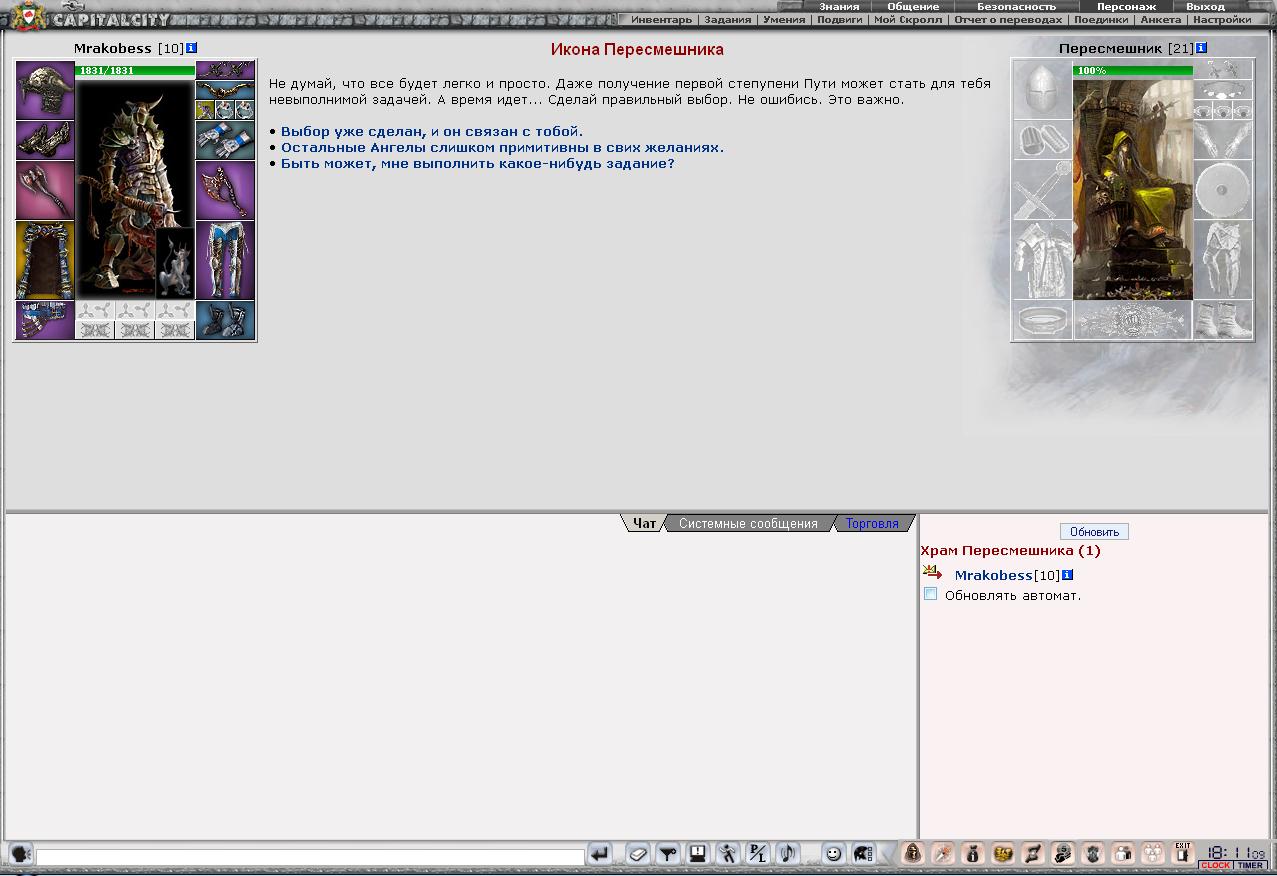Click the money bag bottom icon
1277x876 pixels.
[972, 853]
